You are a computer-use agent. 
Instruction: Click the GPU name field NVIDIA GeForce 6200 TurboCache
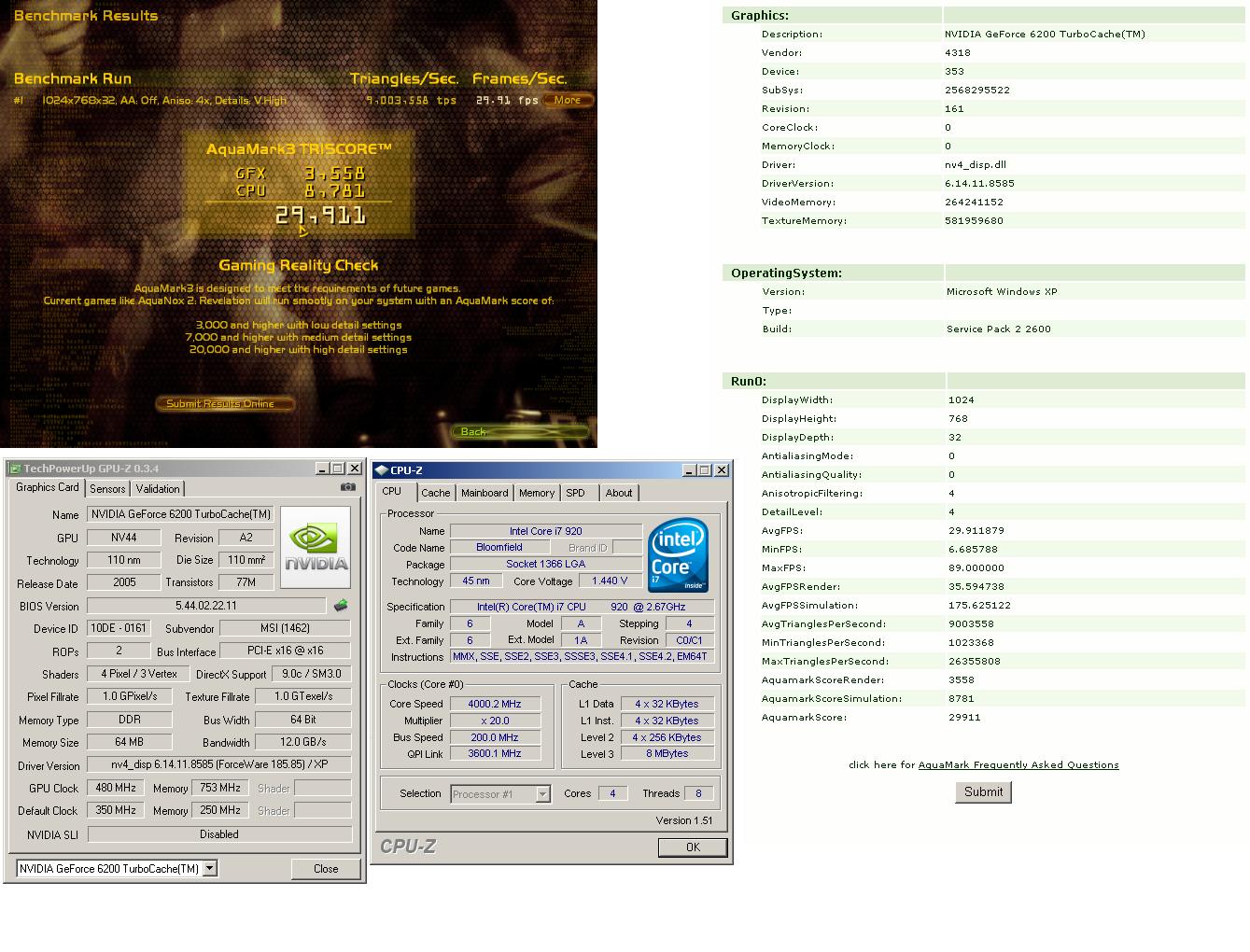[181, 514]
